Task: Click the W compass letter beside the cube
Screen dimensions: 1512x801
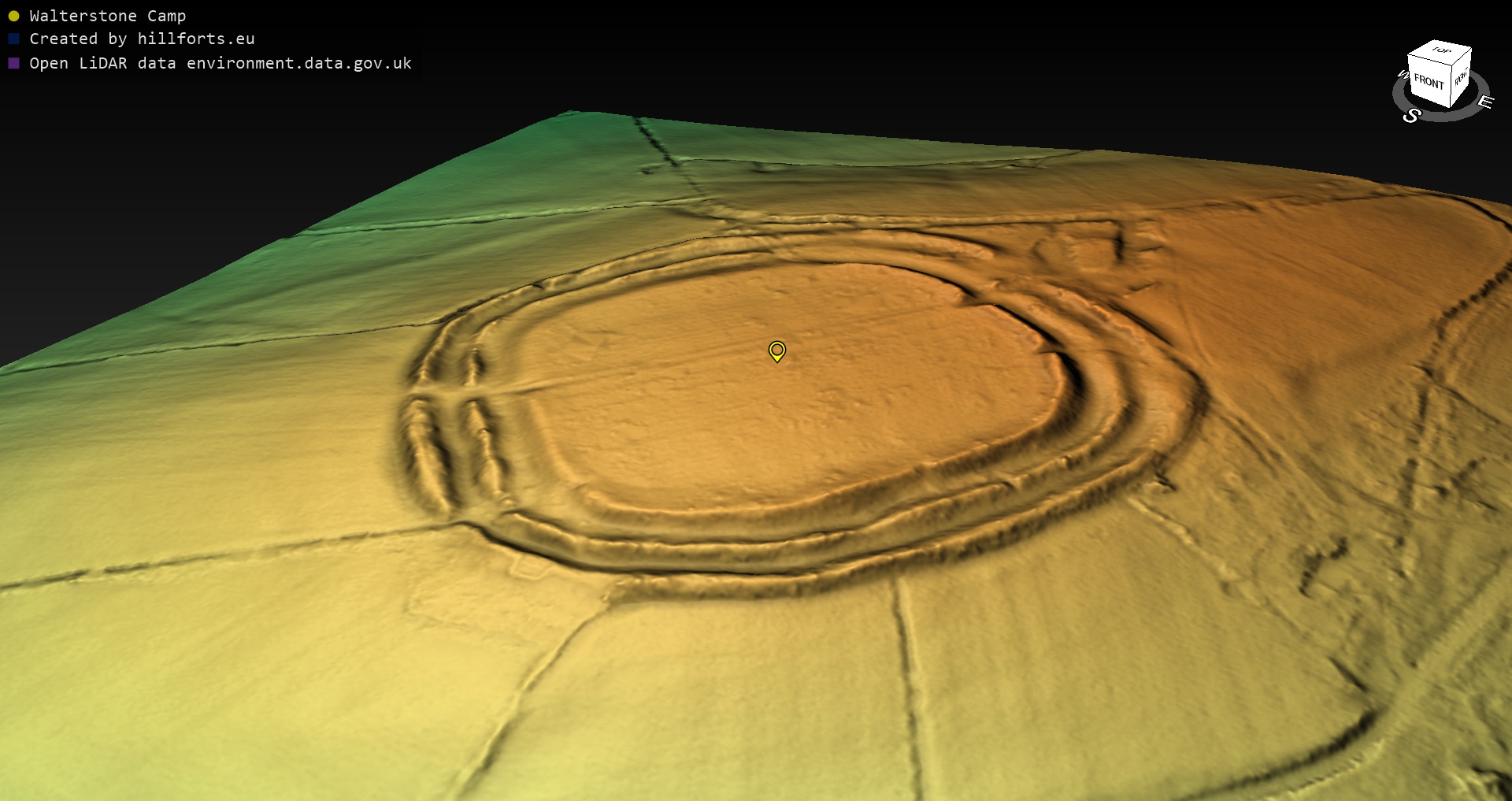Action: pos(1402,75)
